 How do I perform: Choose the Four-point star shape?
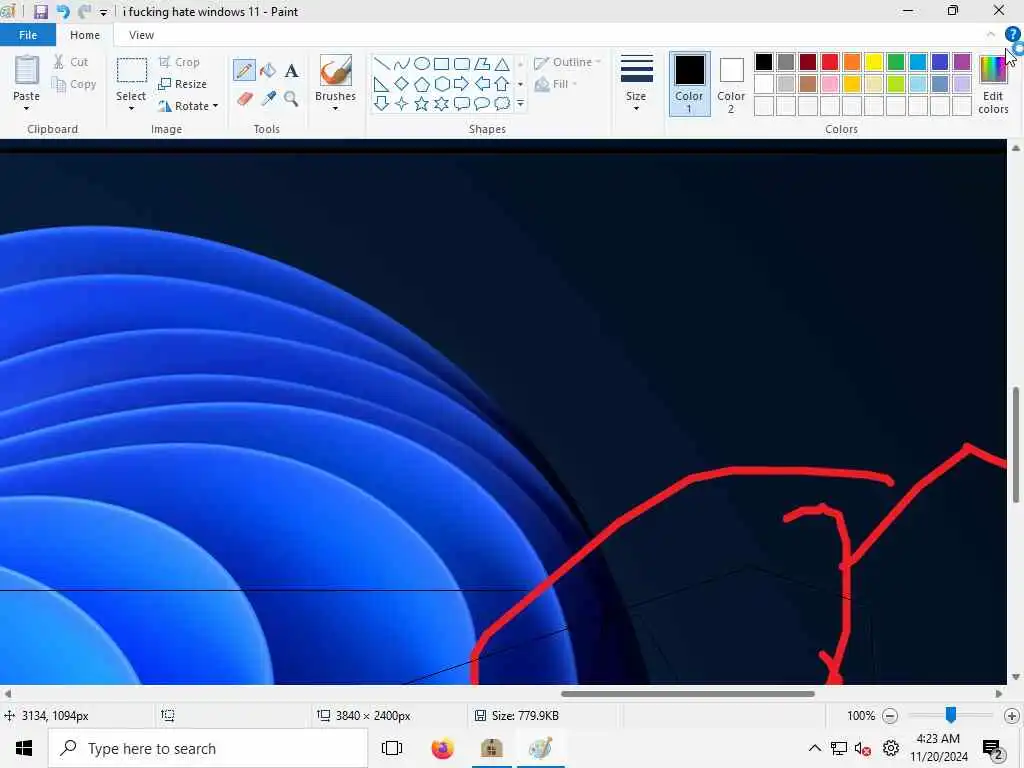(402, 103)
